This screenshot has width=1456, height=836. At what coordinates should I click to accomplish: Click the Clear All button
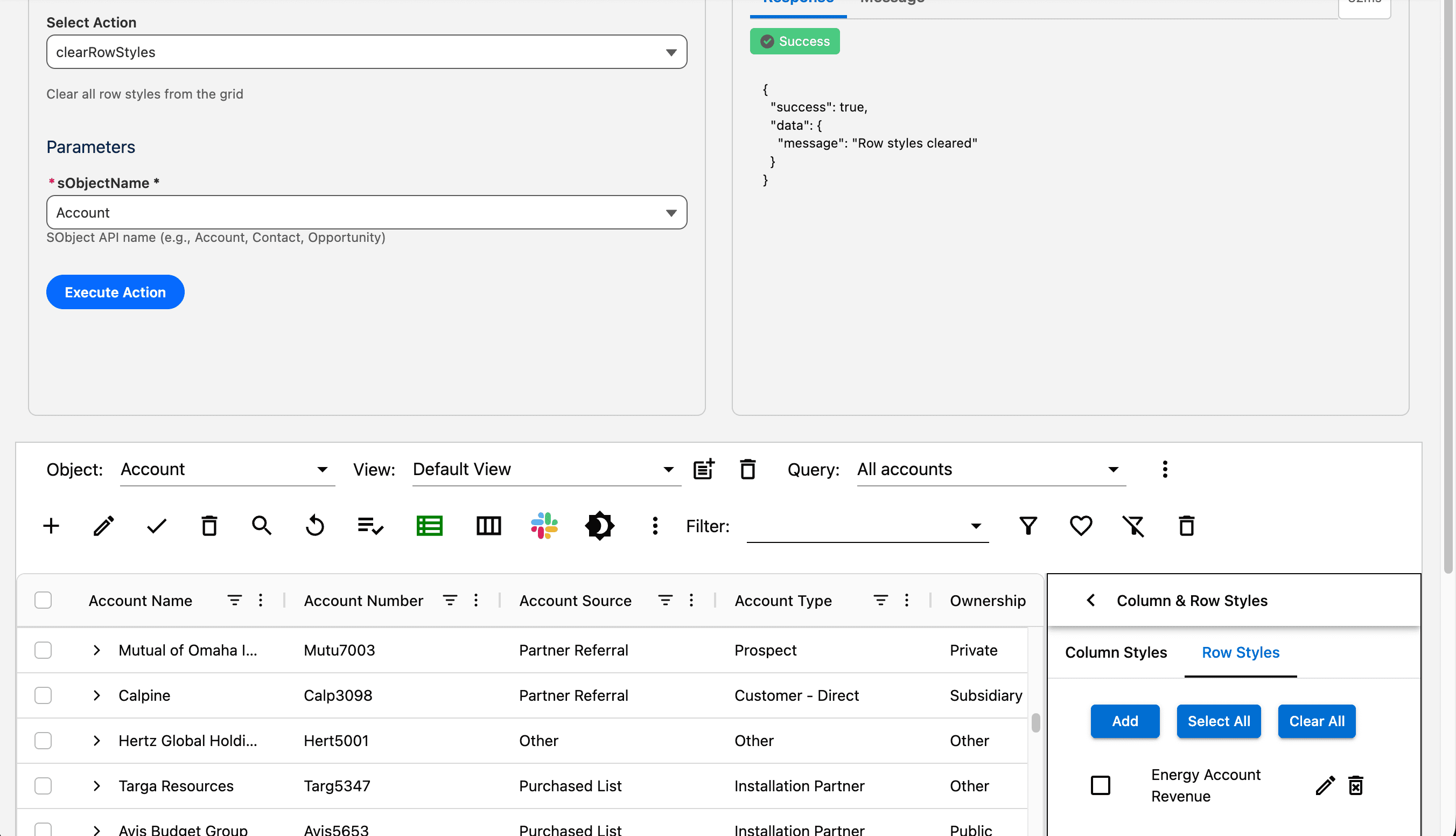pos(1316,721)
